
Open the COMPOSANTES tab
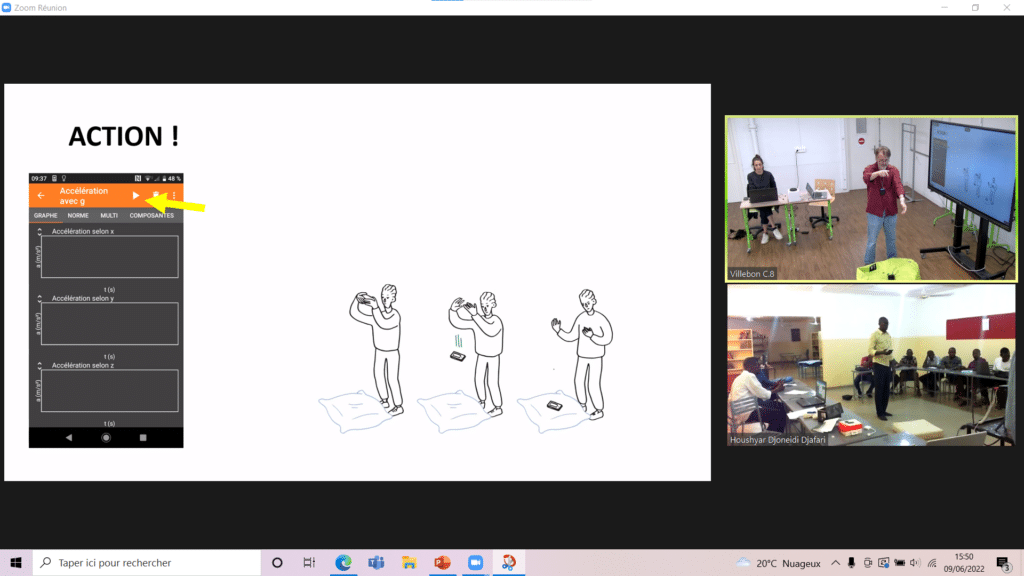click(151, 215)
